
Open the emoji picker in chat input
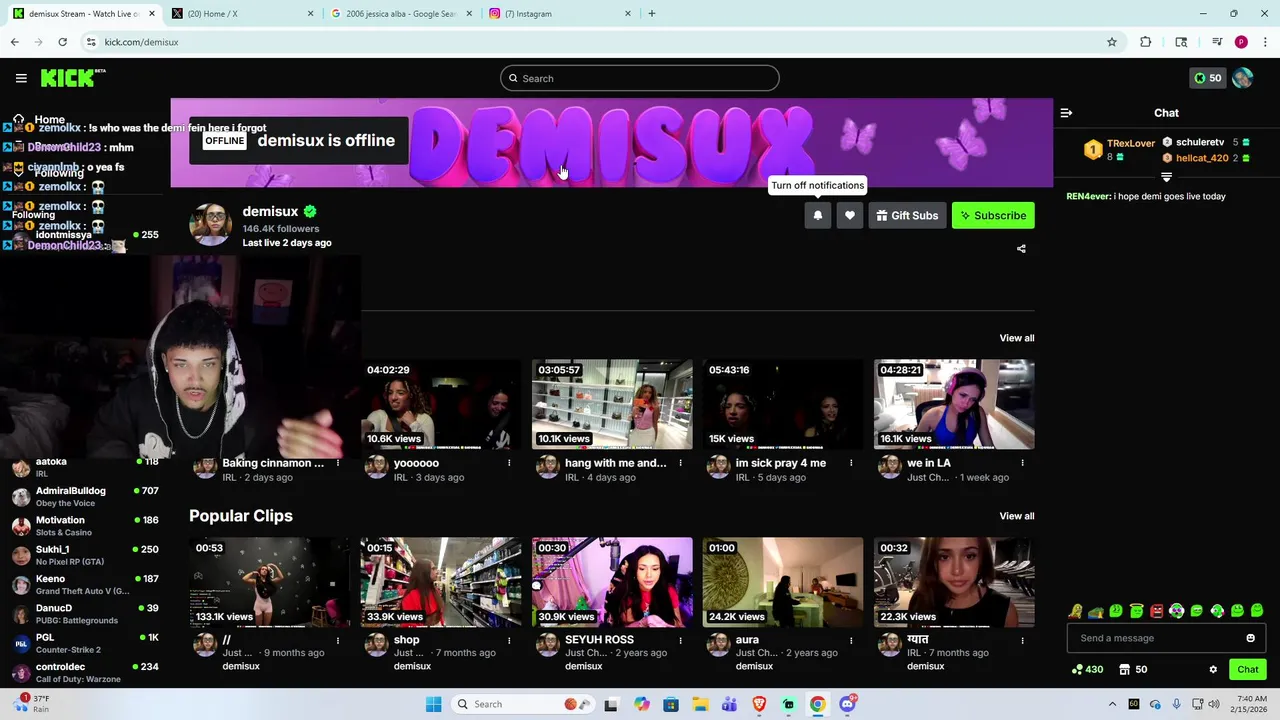pos(1250,638)
